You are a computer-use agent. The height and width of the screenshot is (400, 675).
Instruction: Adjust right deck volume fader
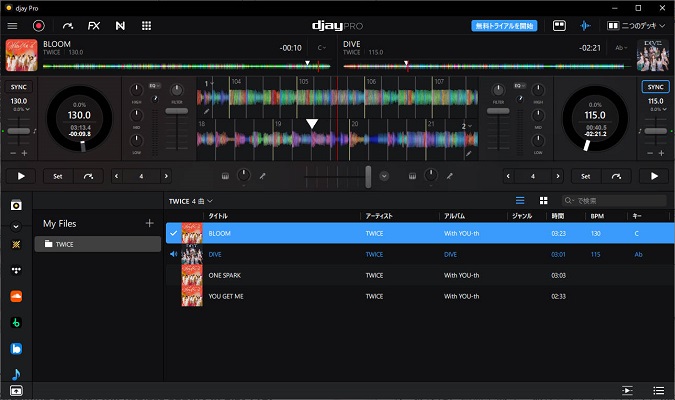(x=498, y=111)
